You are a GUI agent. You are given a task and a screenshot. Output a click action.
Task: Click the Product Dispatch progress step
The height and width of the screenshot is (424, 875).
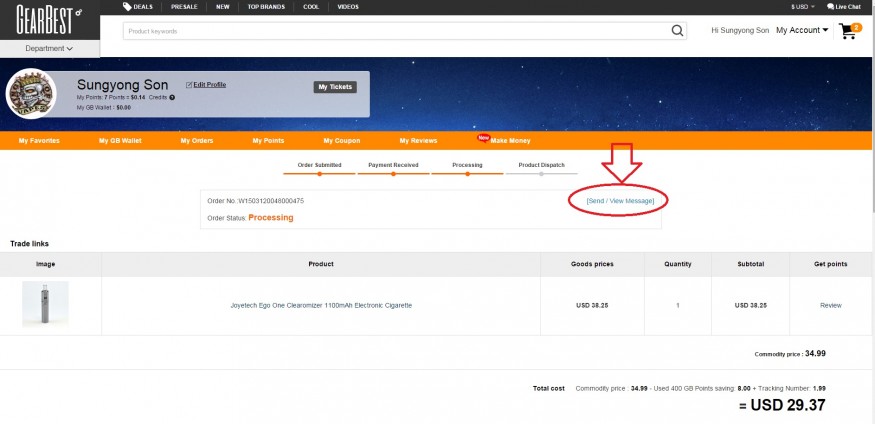(x=541, y=168)
